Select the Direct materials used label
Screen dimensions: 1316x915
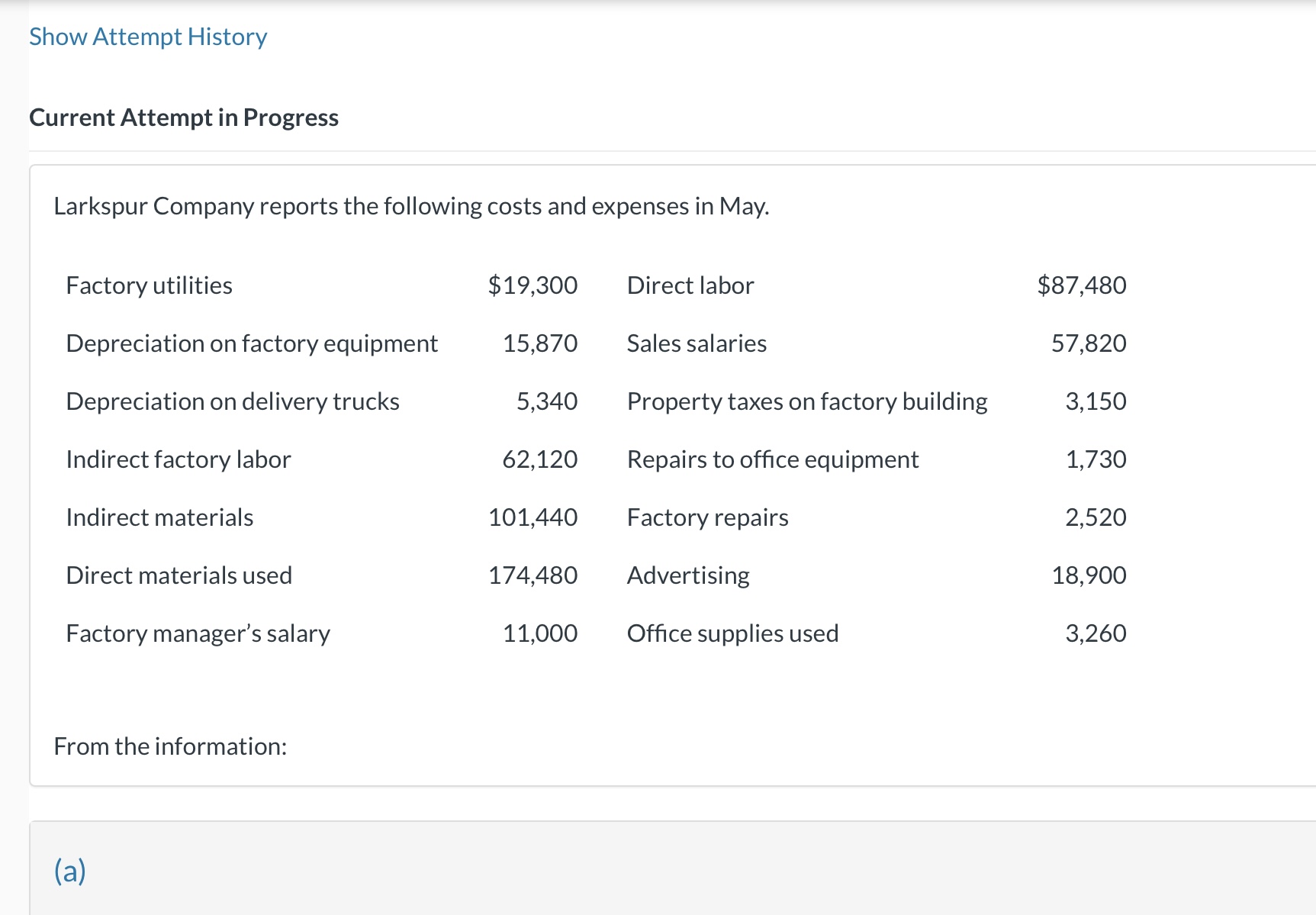(179, 575)
